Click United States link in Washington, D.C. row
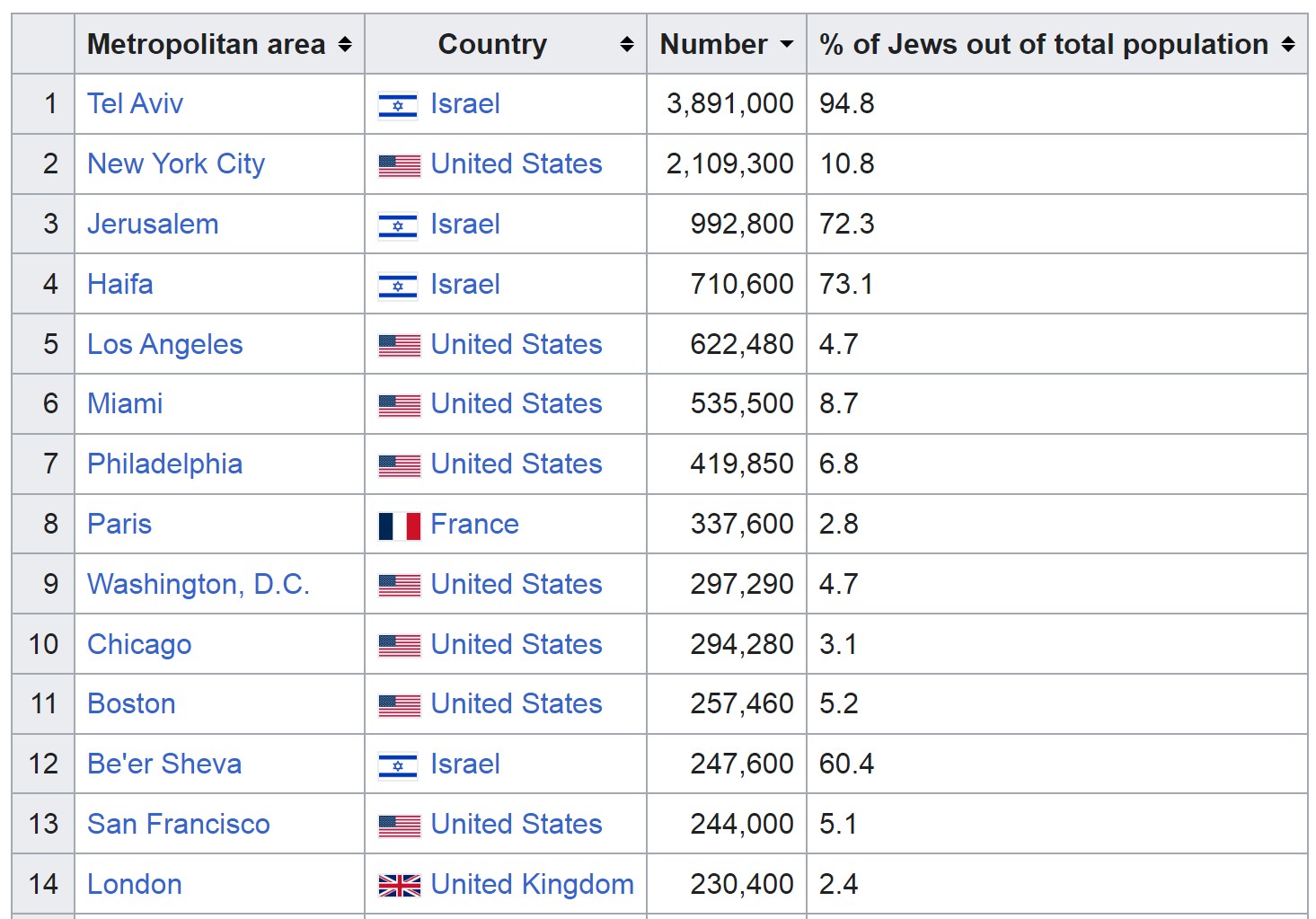 (517, 584)
